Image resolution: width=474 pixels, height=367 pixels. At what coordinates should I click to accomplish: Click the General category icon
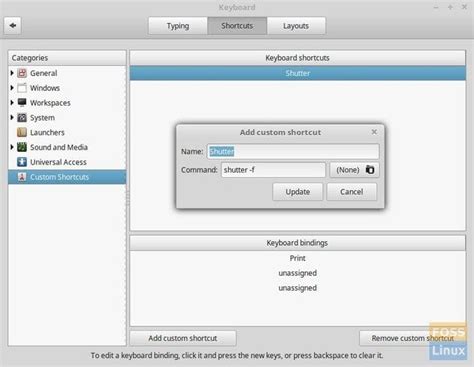22,73
